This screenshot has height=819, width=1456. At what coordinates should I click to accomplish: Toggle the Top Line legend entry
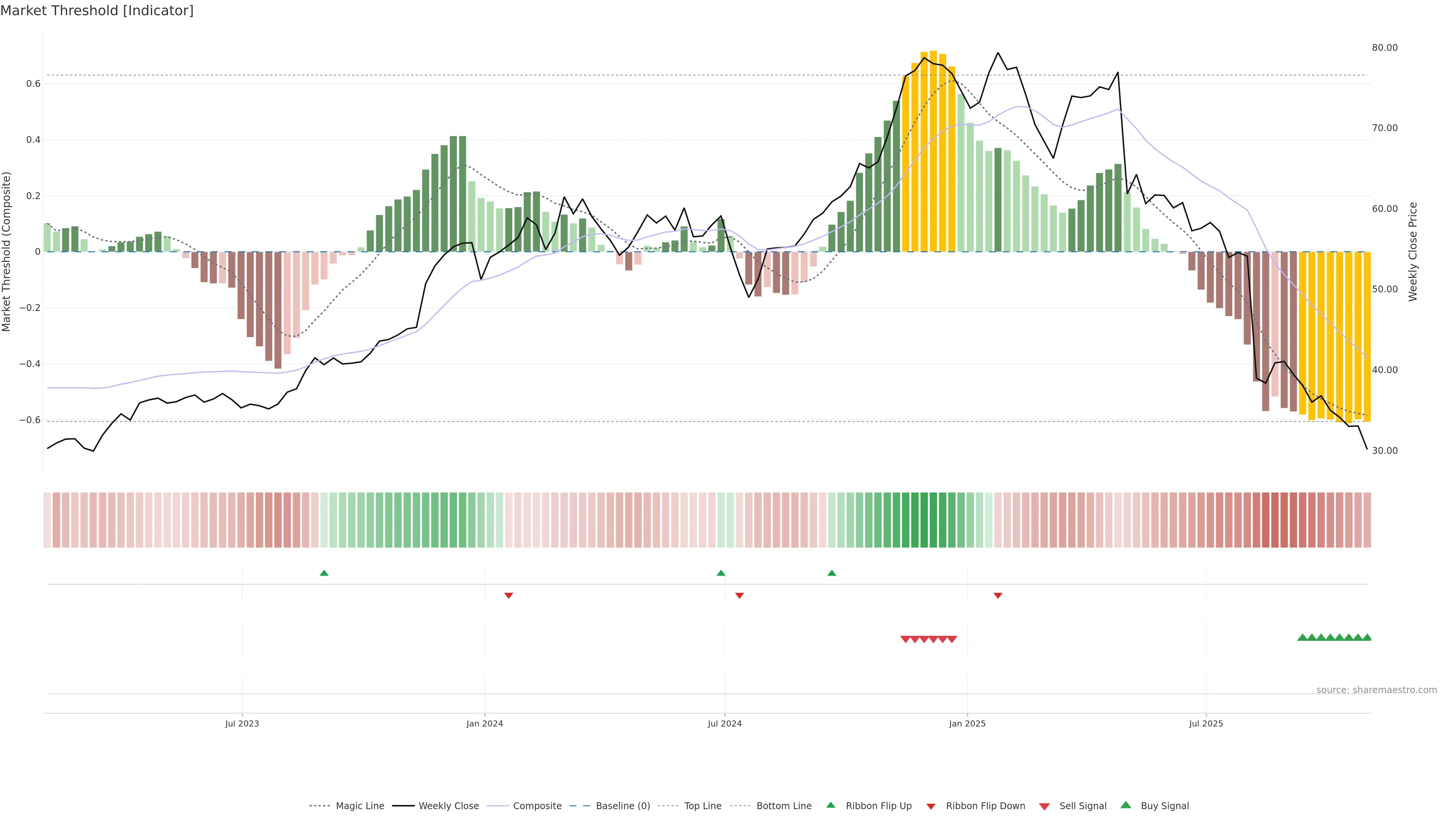pyautogui.click(x=703, y=806)
